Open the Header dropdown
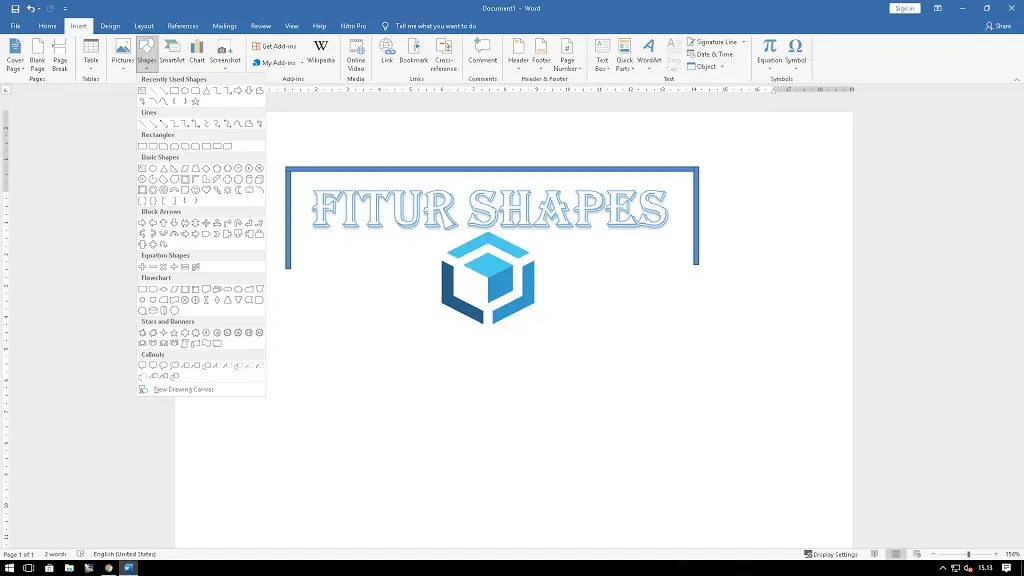1024x576 pixels. tap(519, 55)
